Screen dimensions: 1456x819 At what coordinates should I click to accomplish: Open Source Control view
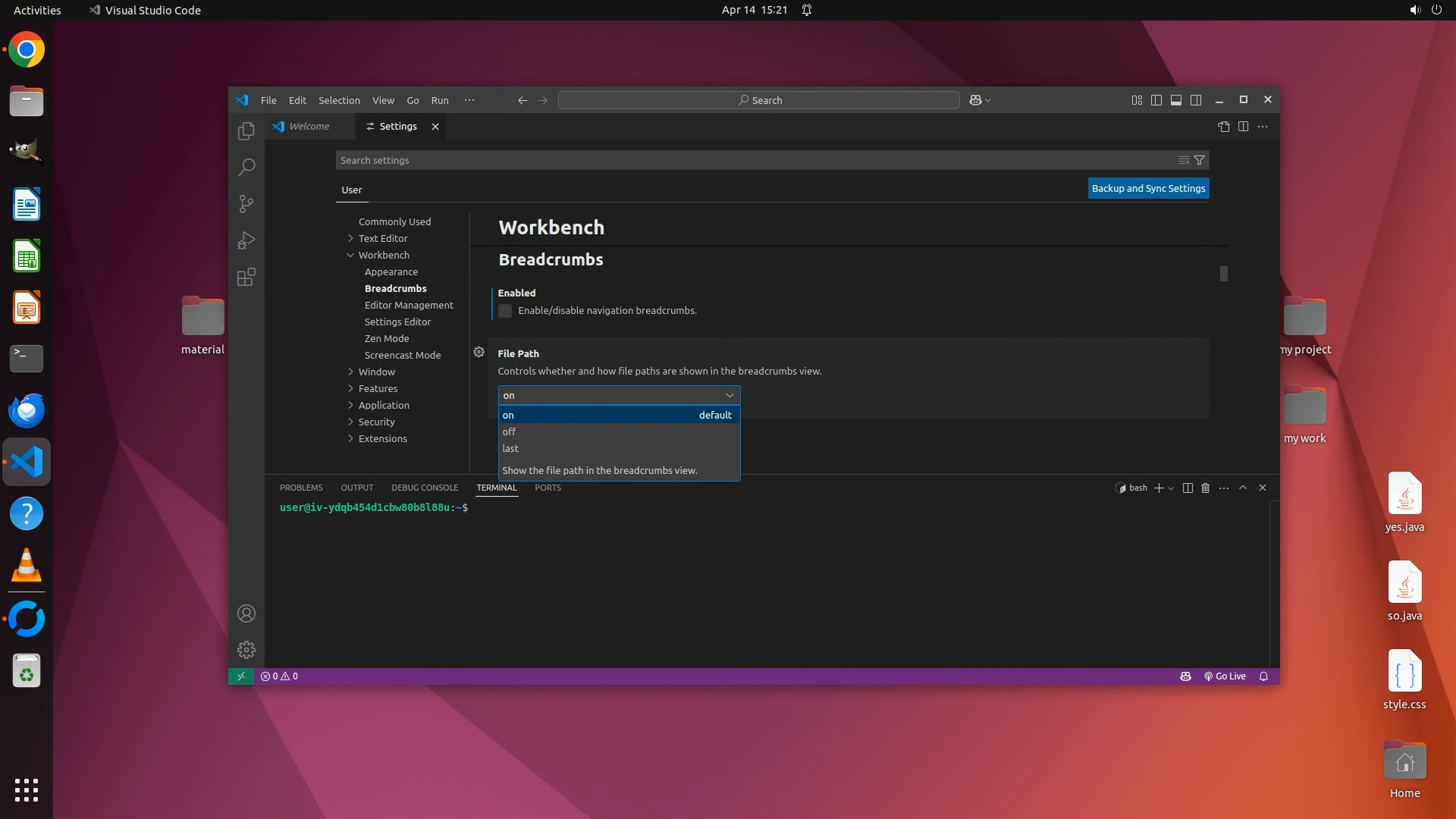tap(246, 203)
